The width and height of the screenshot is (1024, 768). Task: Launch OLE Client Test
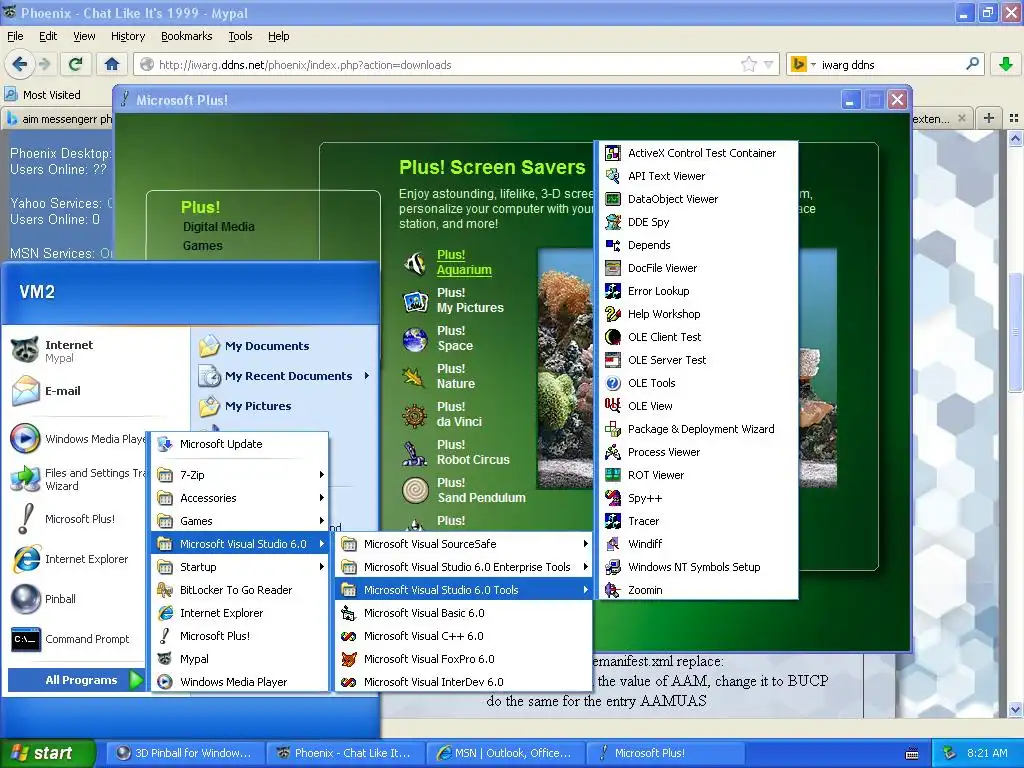[x=698, y=337]
